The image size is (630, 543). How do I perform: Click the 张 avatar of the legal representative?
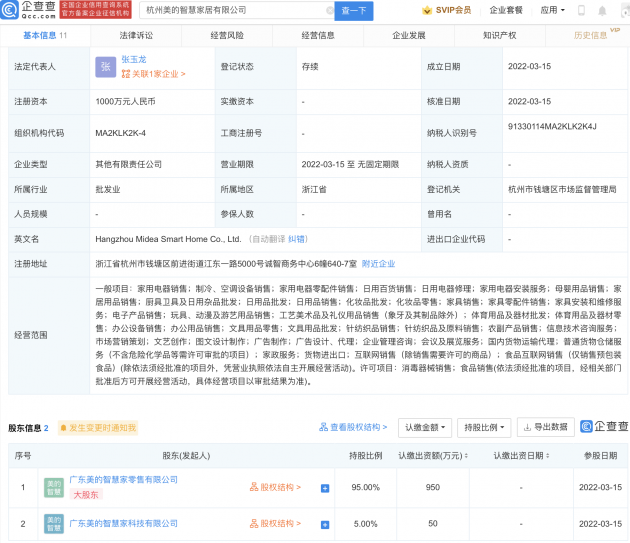tap(105, 67)
